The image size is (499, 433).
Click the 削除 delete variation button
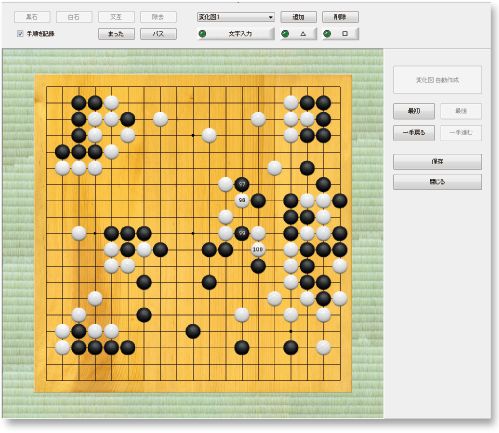(x=340, y=17)
